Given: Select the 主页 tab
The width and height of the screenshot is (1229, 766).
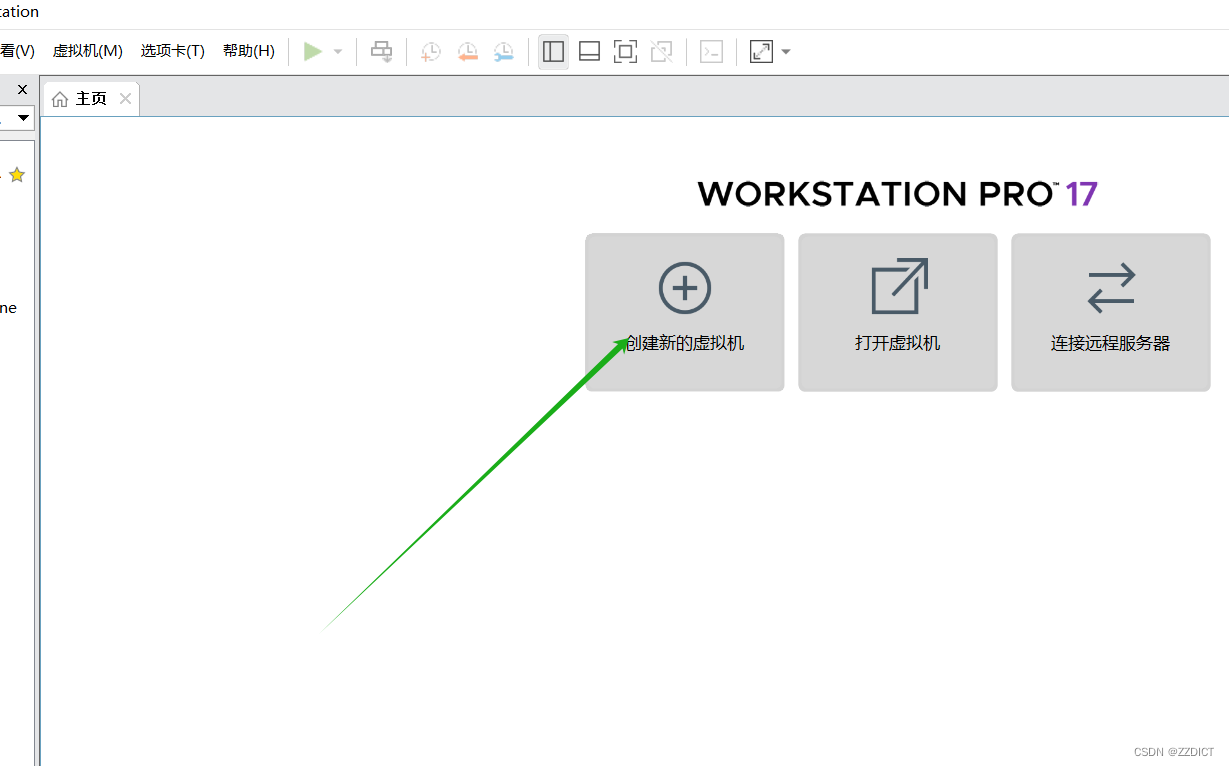Looking at the screenshot, I should [91, 98].
